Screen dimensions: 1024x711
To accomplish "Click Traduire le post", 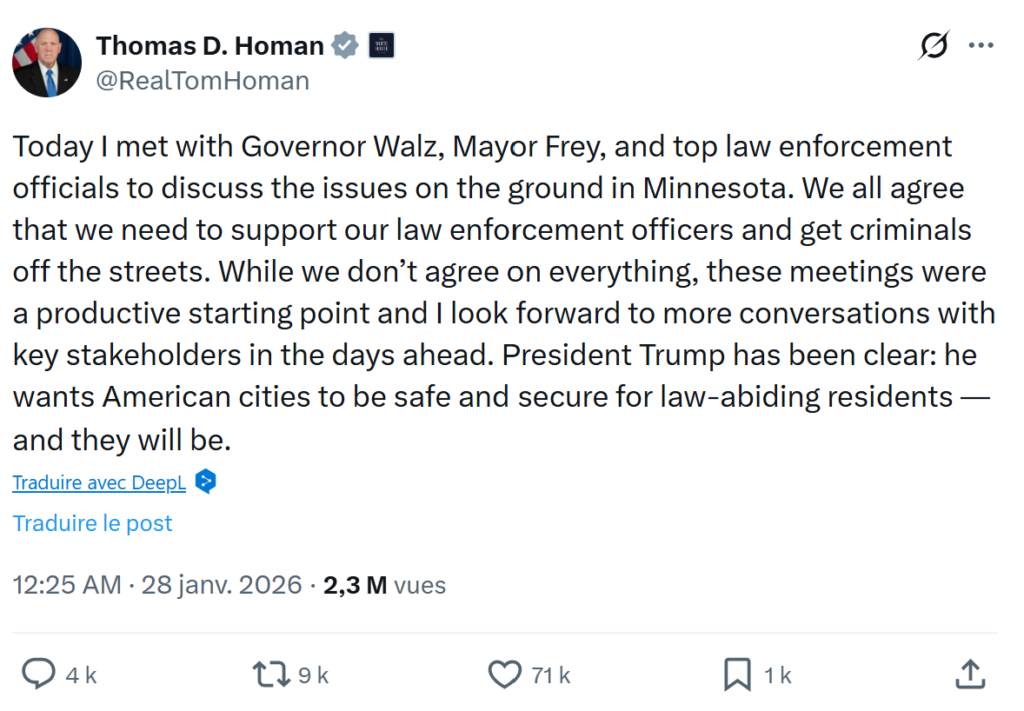I will pos(92,523).
